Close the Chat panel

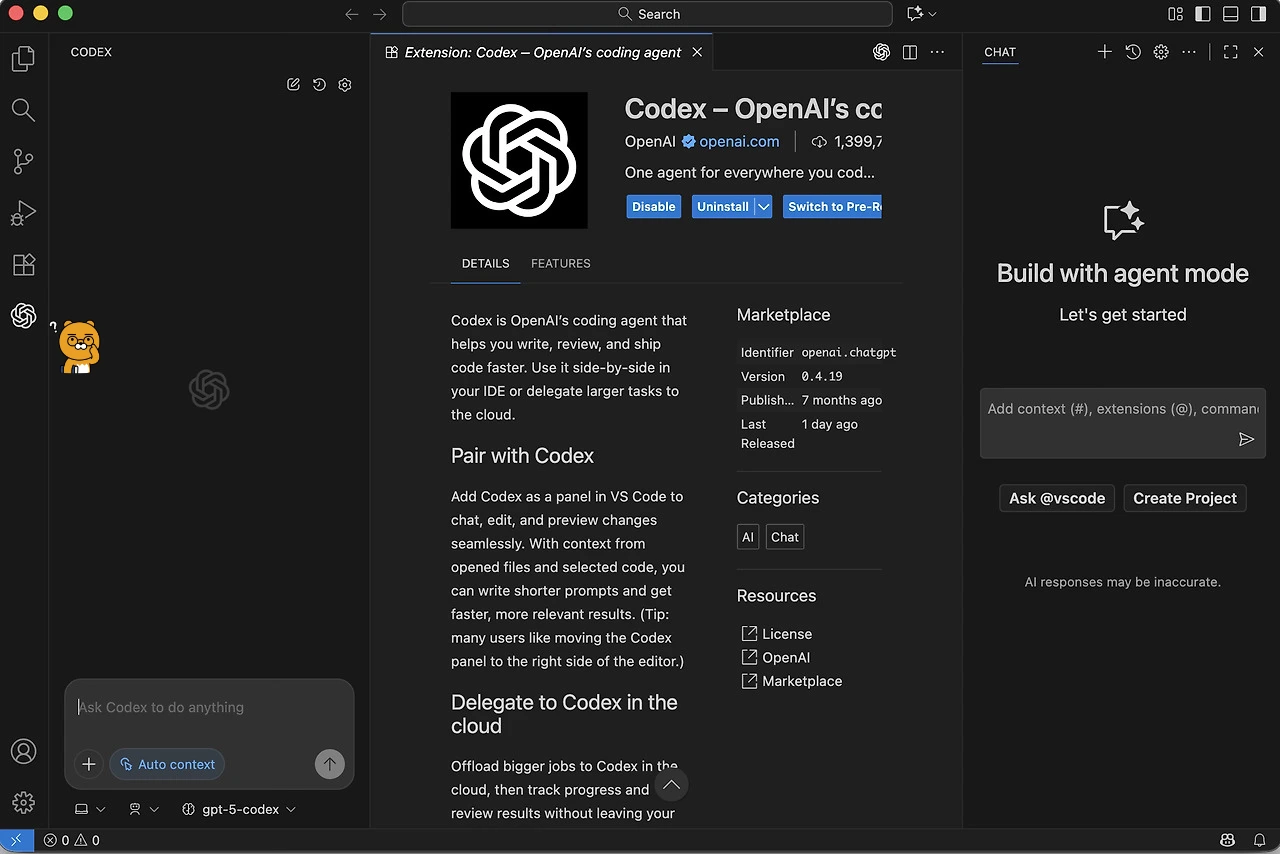coord(1258,52)
